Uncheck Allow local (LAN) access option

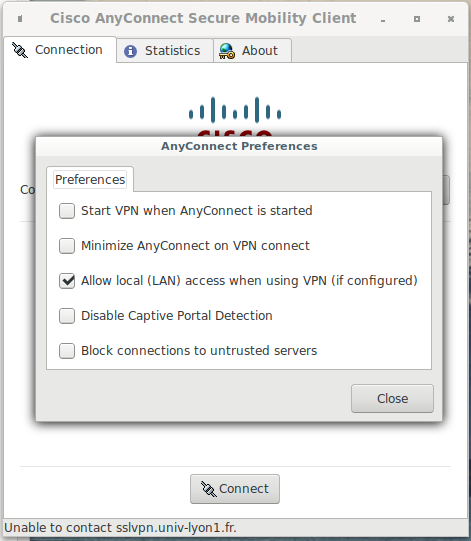tap(67, 281)
